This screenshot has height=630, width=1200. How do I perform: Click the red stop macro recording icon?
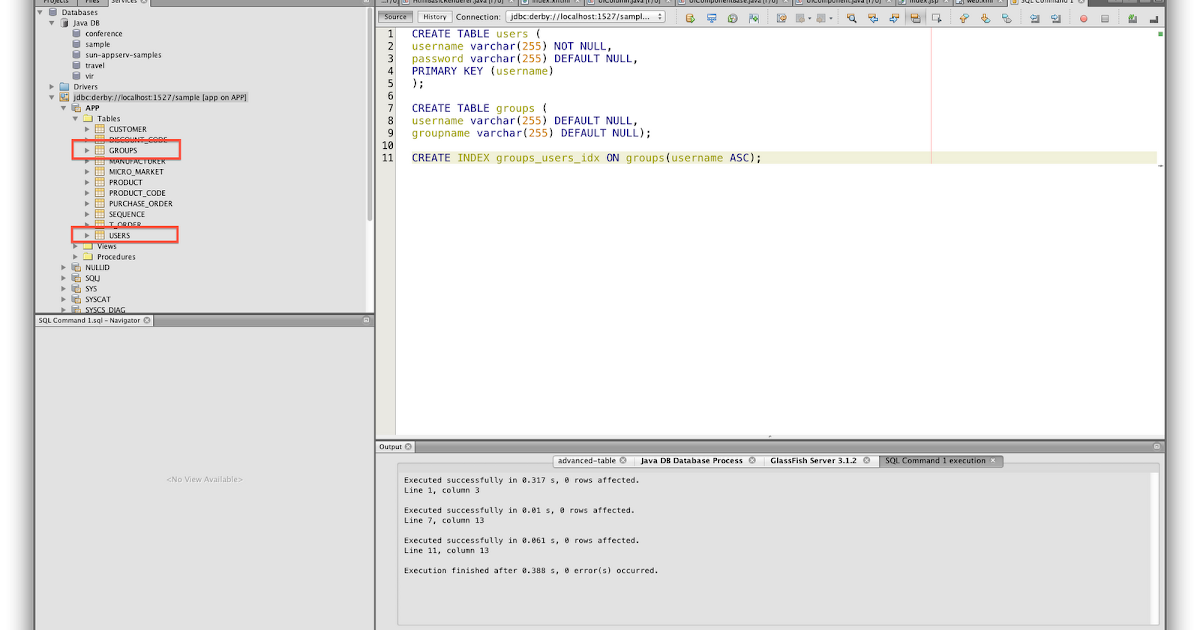[1083, 17]
